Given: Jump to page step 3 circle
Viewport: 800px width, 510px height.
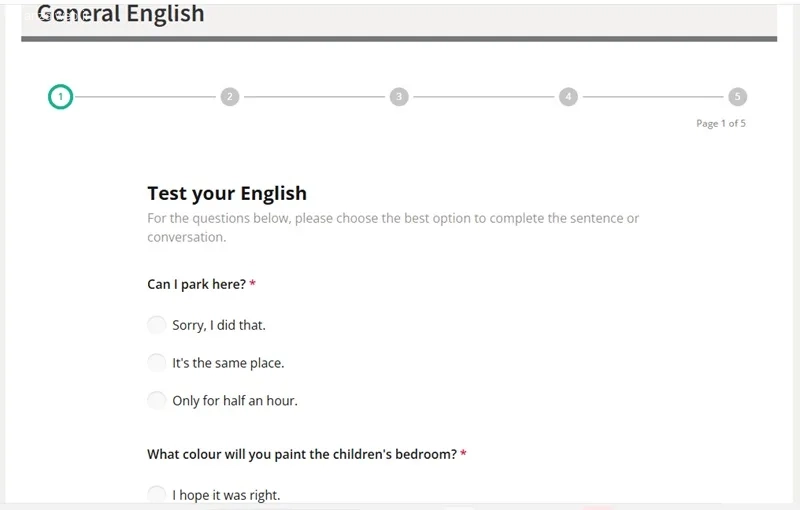Looking at the screenshot, I should (399, 96).
